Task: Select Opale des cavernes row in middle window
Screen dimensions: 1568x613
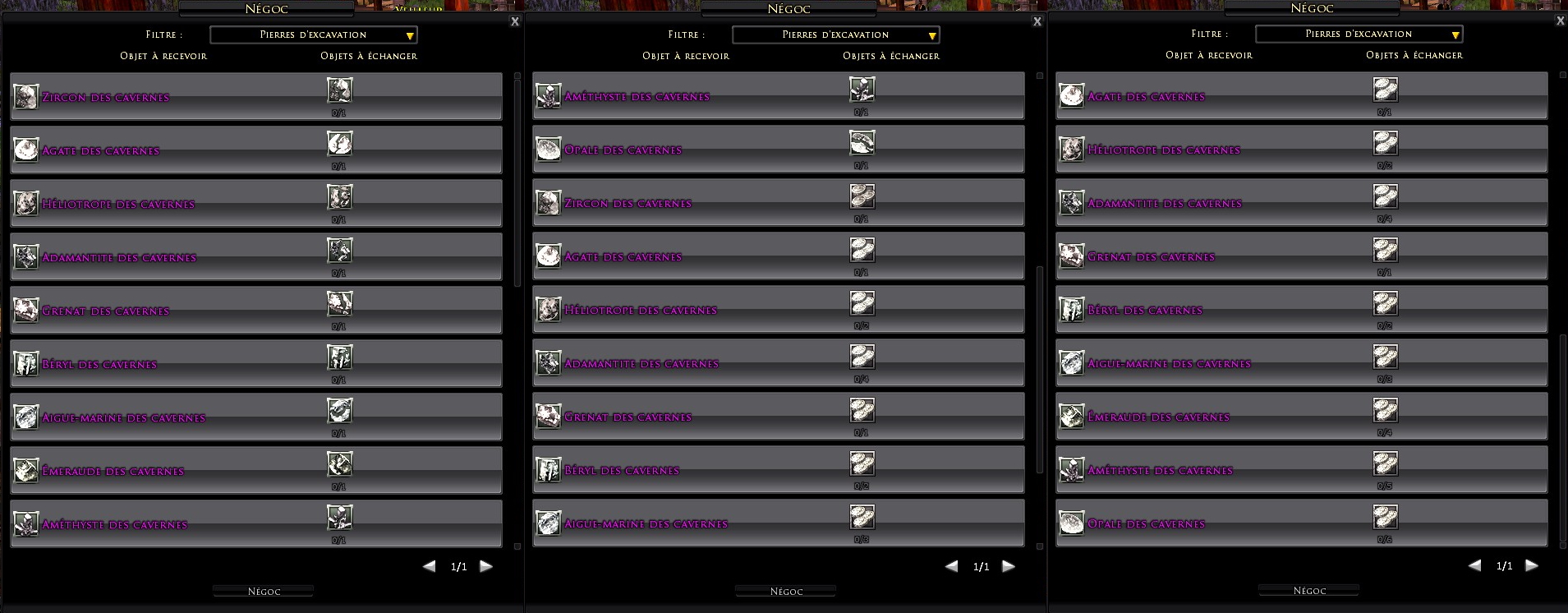Action: [779, 149]
